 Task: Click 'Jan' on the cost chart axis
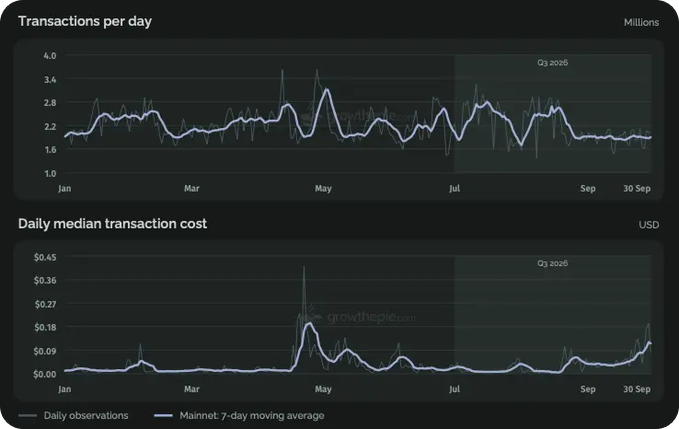click(65, 389)
